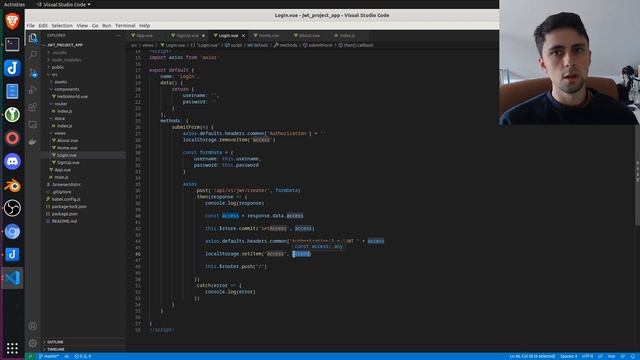
Task: Open the Accounts icon in activity bar
Action: click(33, 326)
